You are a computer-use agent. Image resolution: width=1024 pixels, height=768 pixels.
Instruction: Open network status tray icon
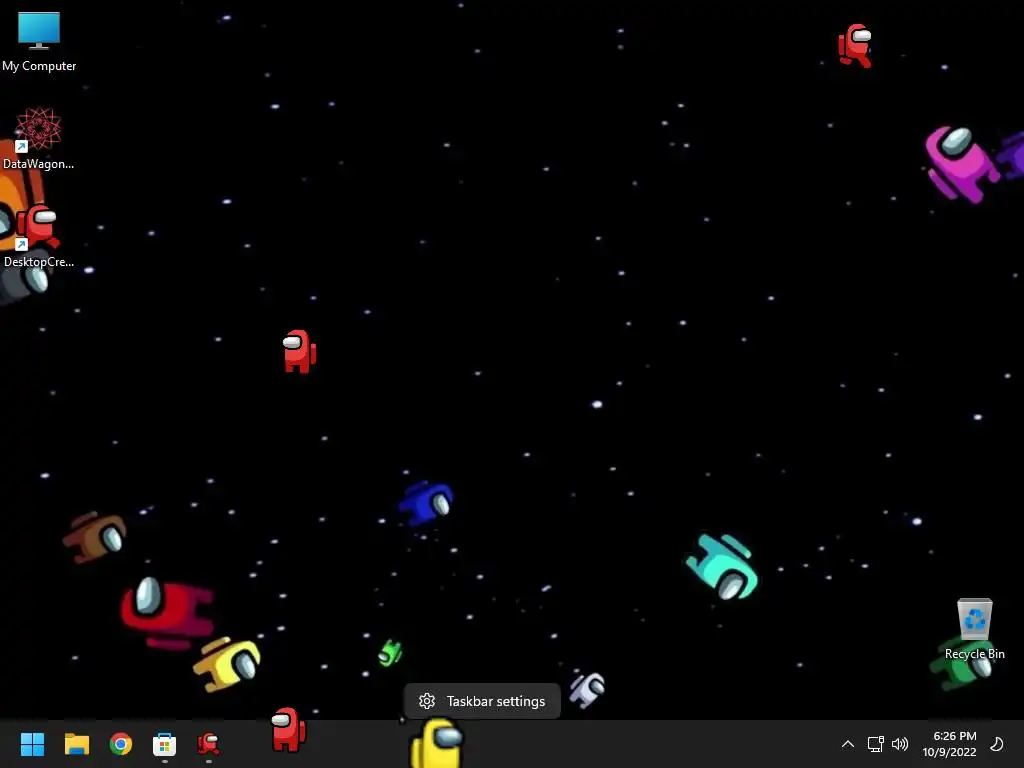[x=875, y=744]
